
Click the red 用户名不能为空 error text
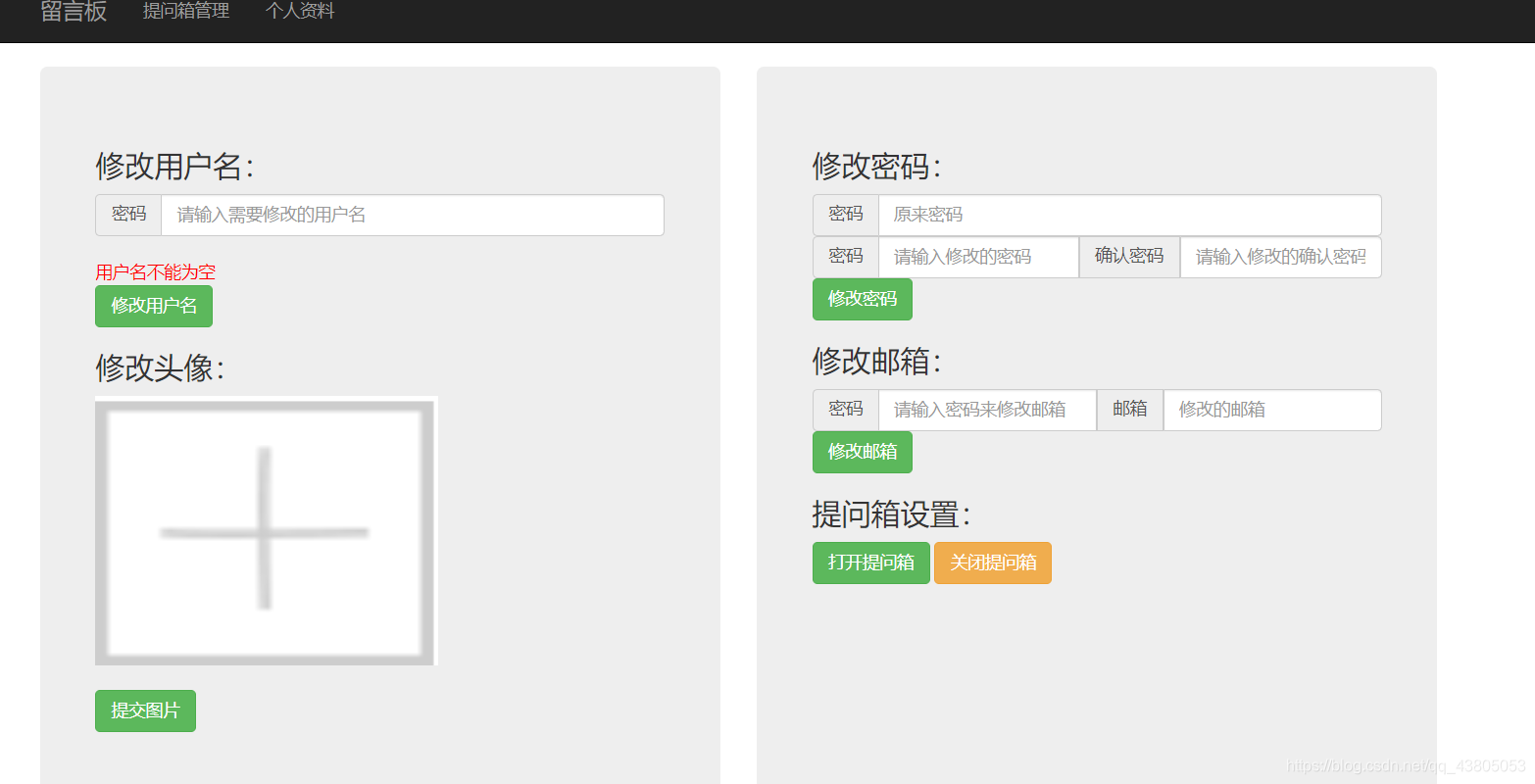point(155,272)
